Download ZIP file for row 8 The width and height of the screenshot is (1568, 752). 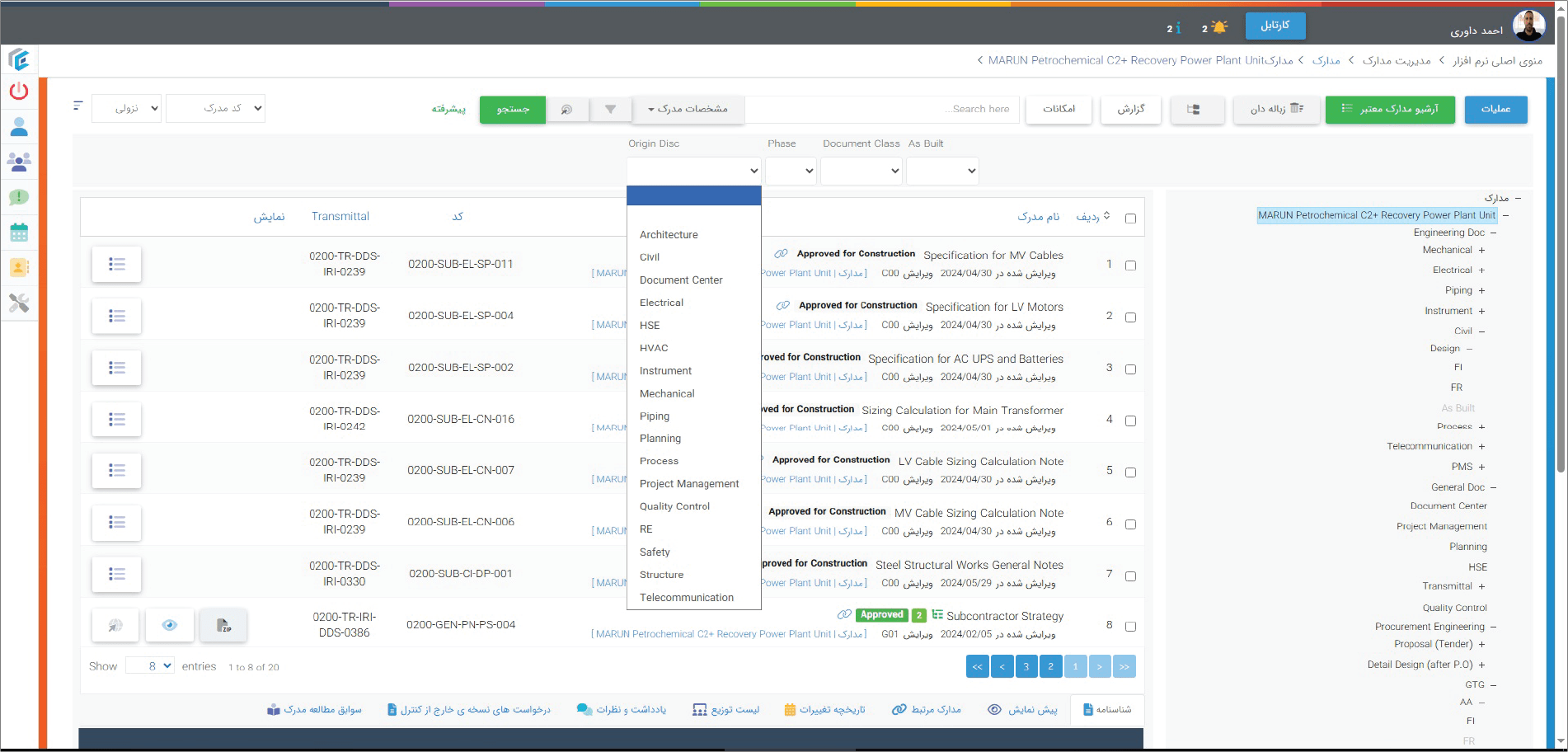223,626
